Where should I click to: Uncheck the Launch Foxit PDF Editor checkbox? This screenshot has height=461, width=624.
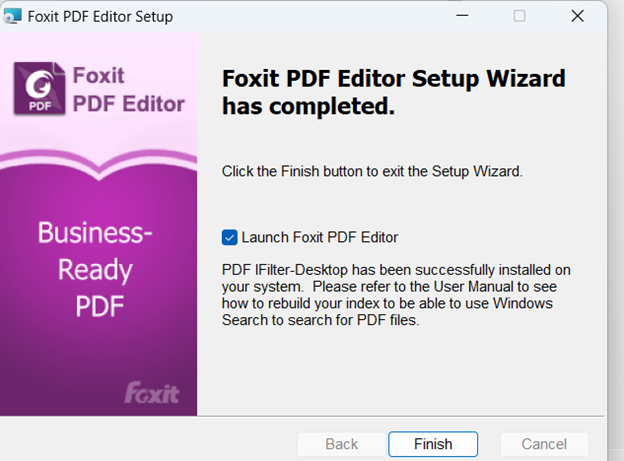(230, 238)
